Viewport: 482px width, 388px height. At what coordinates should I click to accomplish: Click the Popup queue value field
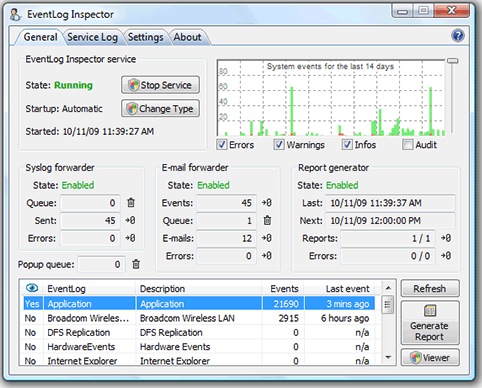coord(102,264)
